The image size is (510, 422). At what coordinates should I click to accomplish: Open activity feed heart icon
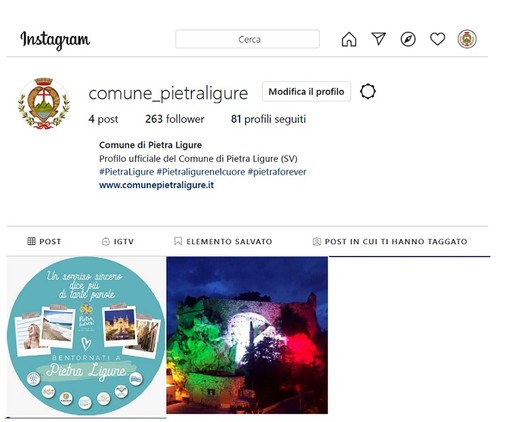(437, 39)
